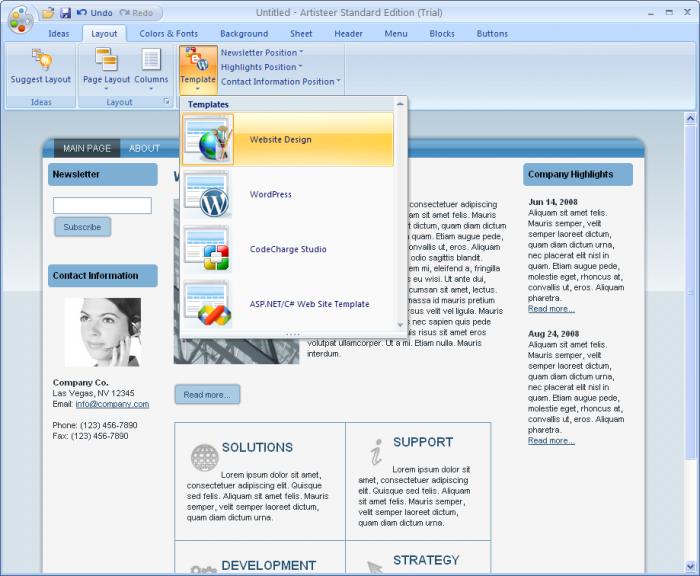Click the Undo button
This screenshot has width=700, height=576.
[x=94, y=13]
